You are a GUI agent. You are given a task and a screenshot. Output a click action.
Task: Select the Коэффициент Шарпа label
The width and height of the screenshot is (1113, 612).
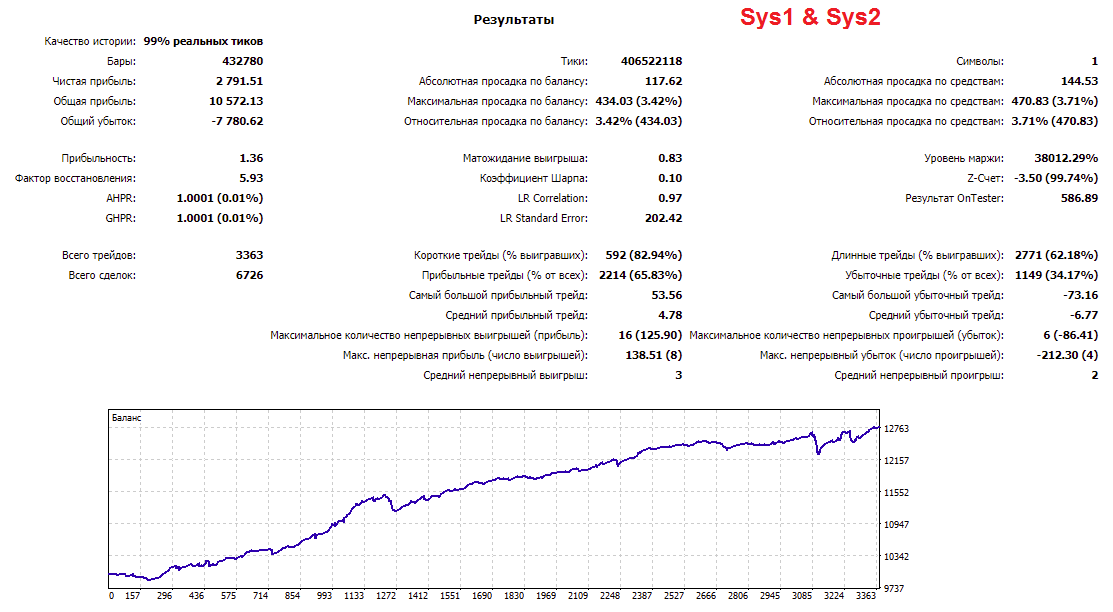point(534,178)
